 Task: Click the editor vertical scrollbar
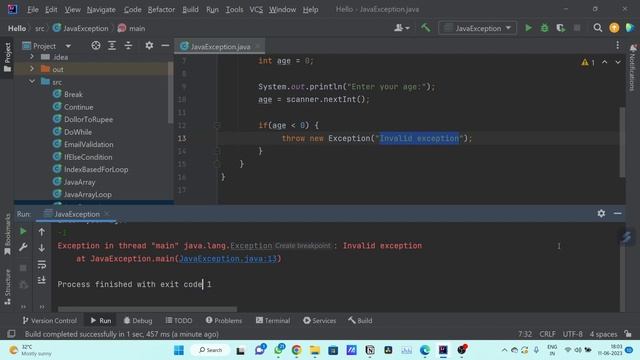coord(622,142)
